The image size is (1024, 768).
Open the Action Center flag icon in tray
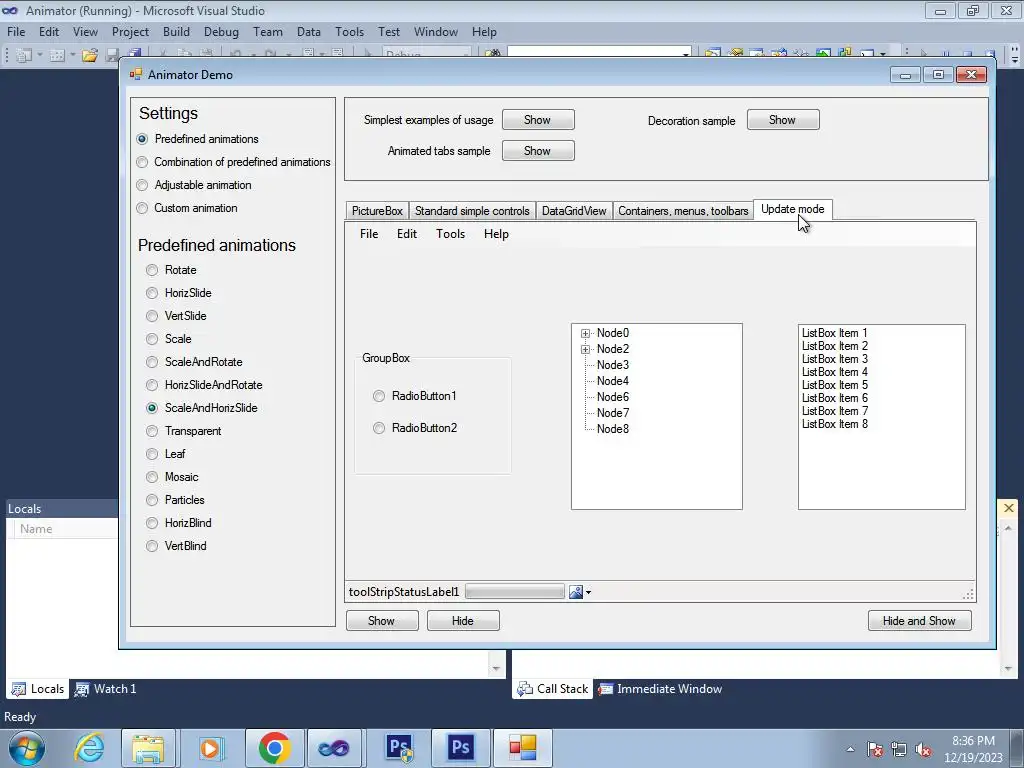coord(876,749)
